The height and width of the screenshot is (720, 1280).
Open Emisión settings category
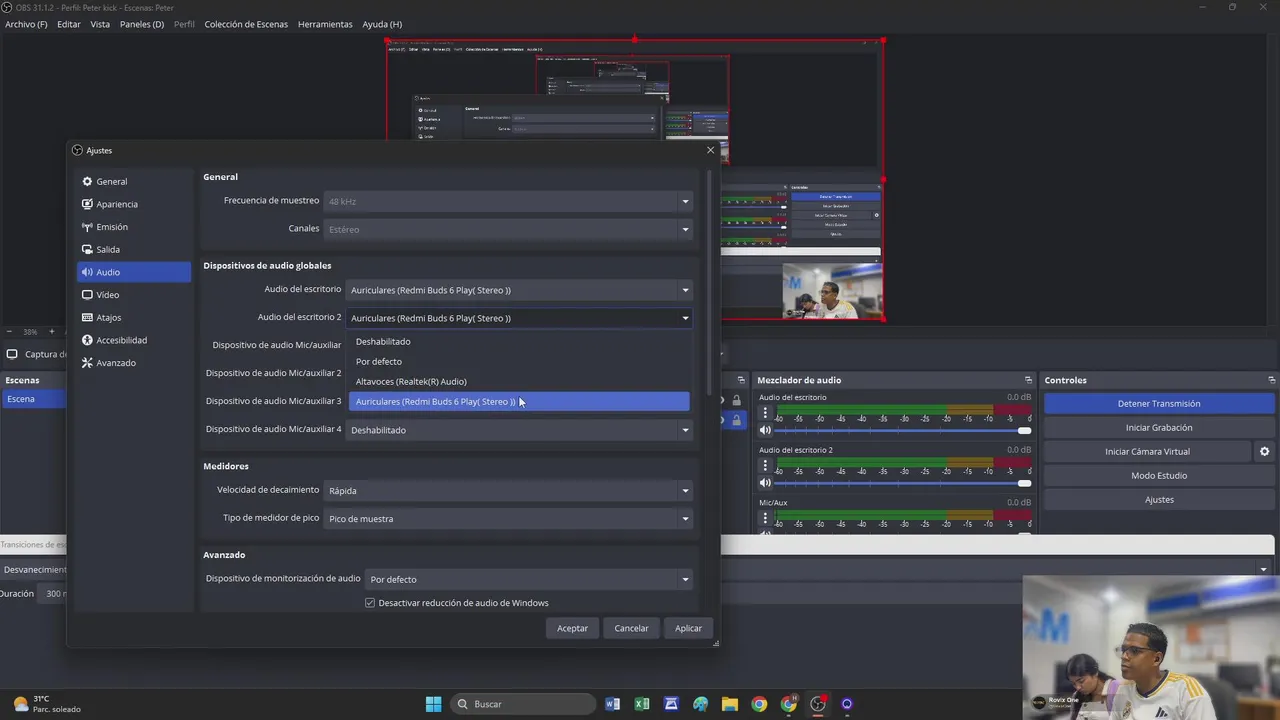(133, 227)
